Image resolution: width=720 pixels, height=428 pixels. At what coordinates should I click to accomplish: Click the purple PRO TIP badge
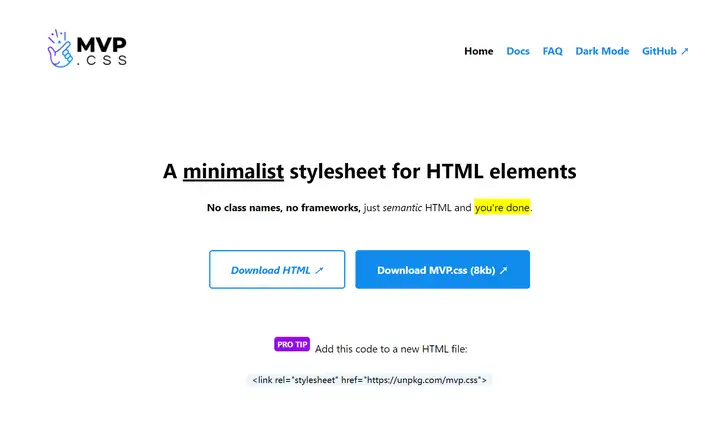292,344
